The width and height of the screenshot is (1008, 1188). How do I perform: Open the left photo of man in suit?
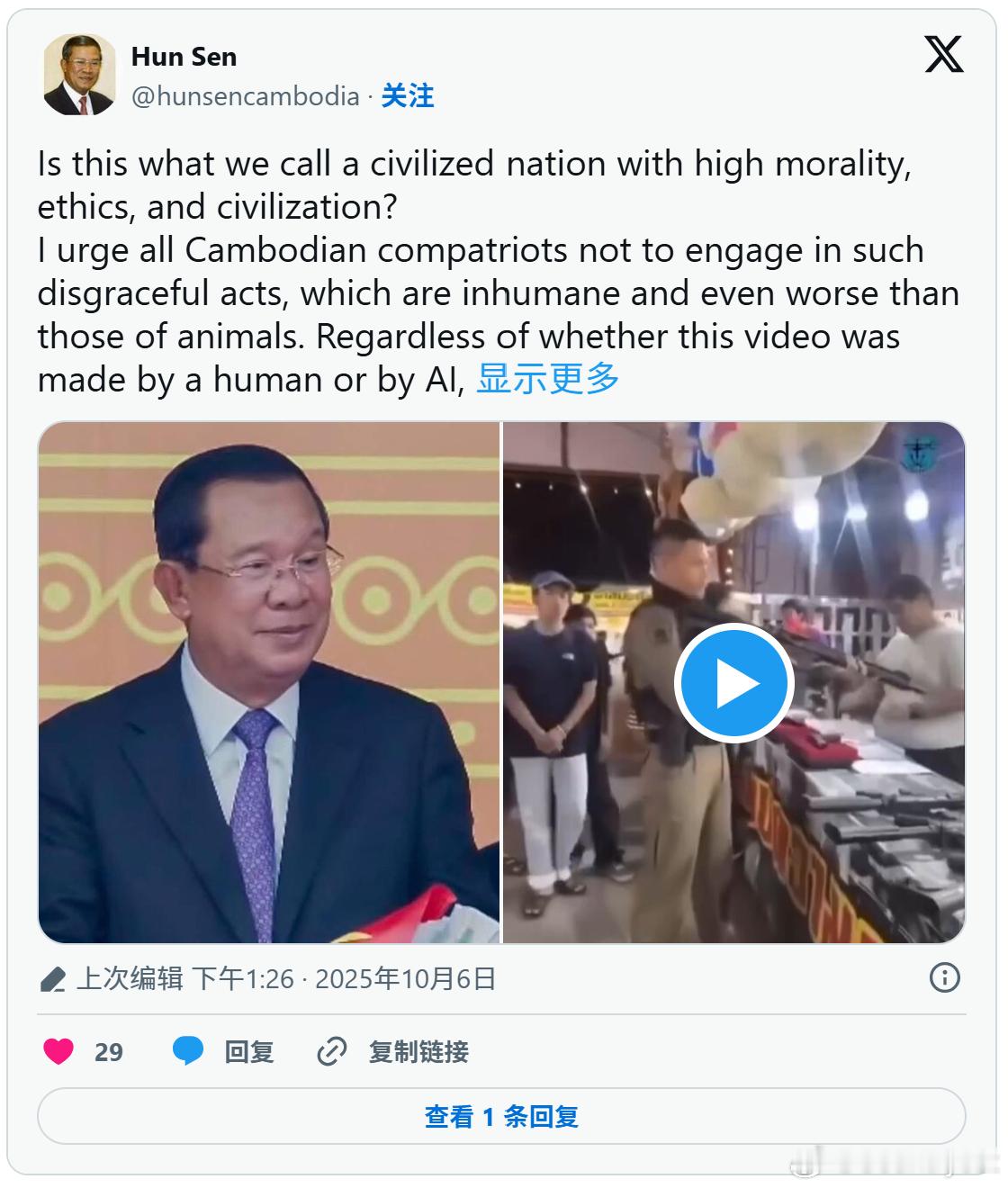tap(268, 682)
